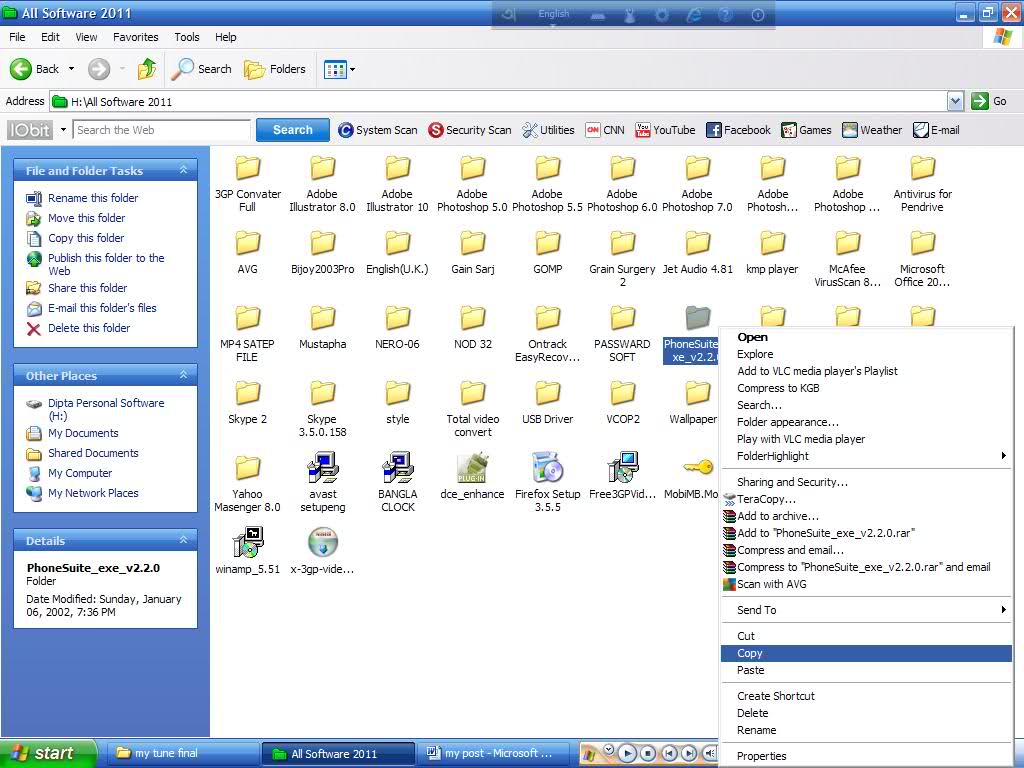Run System Scan from IObit toolbar
1024x768 pixels.
point(377,130)
